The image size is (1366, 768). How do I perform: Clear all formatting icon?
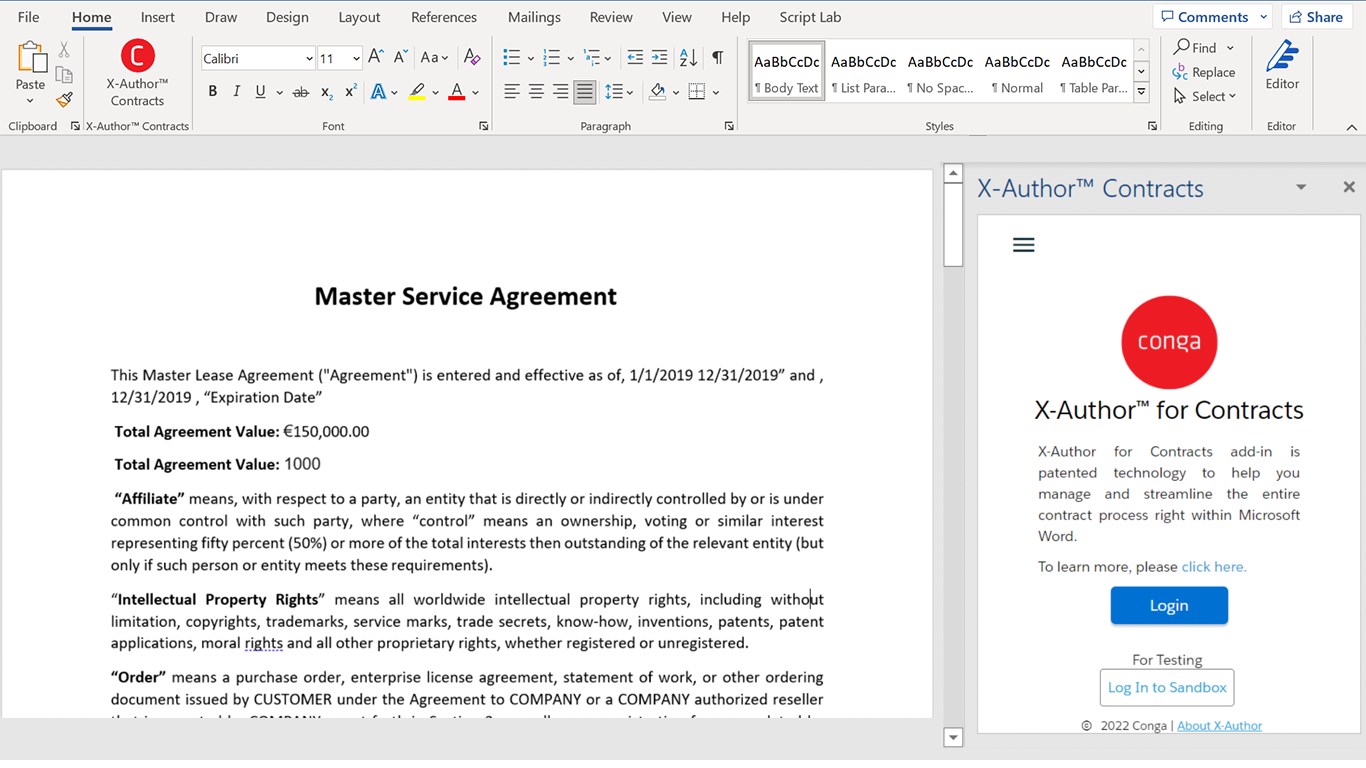473,58
